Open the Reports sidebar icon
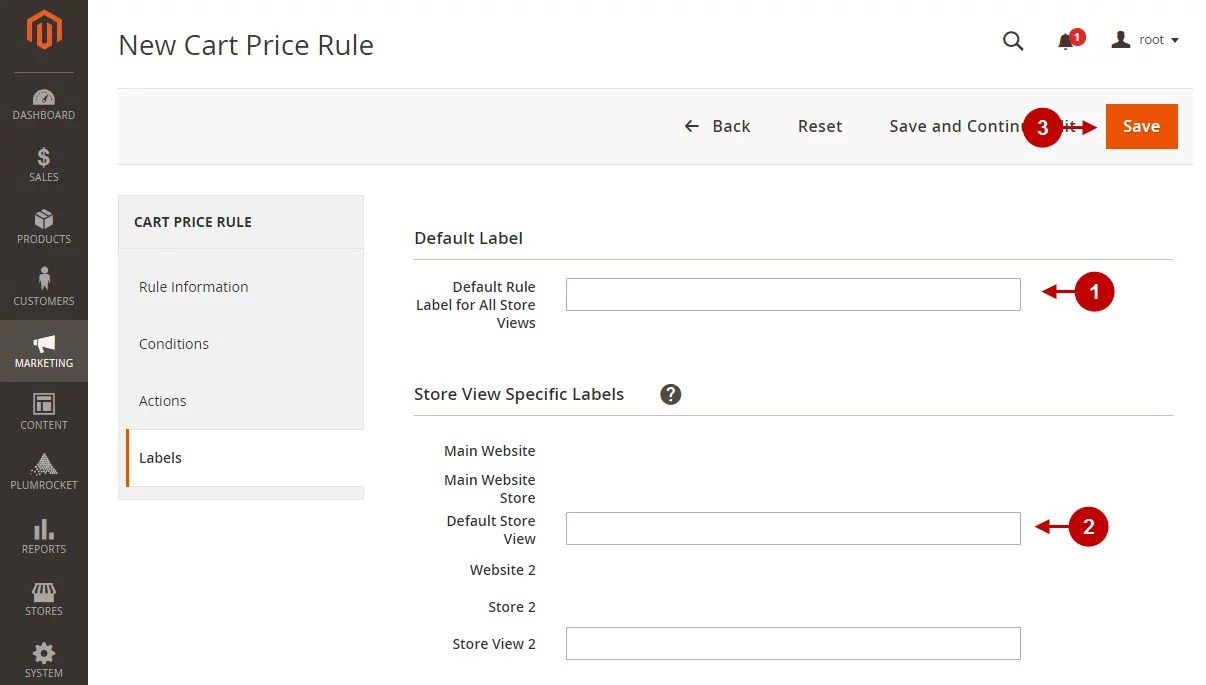 [44, 530]
